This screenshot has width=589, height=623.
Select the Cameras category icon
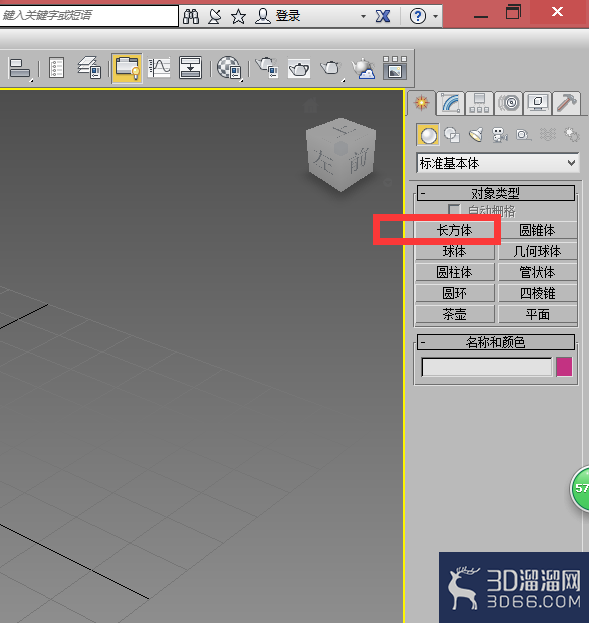500,135
